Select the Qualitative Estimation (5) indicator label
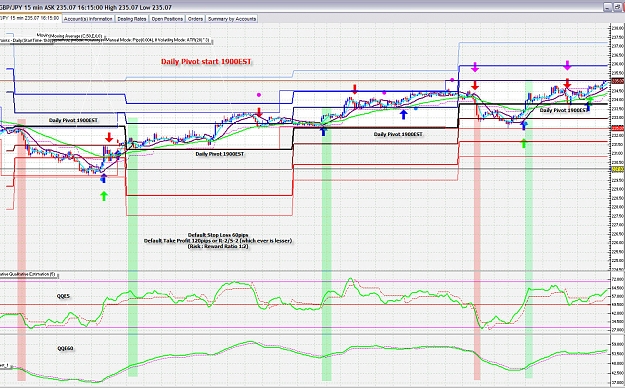Viewport: 625px width, 388px height. pos(28,274)
